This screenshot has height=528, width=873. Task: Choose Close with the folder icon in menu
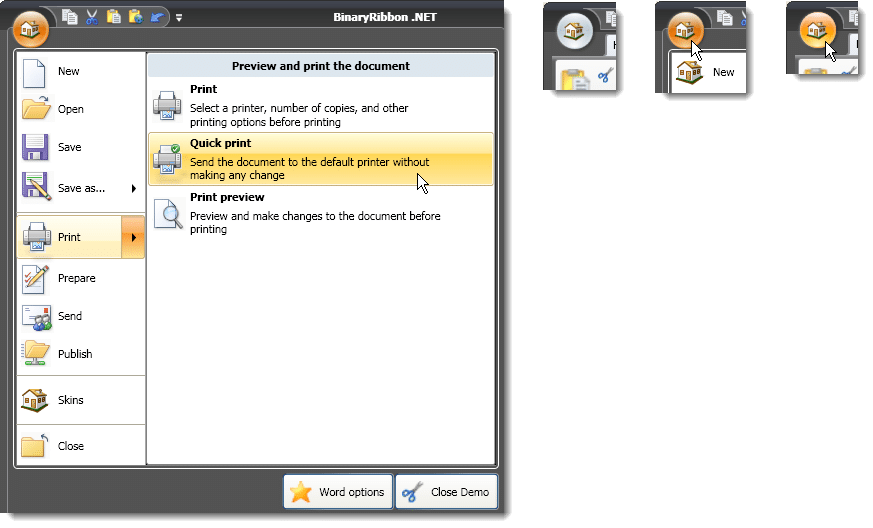click(x=81, y=446)
